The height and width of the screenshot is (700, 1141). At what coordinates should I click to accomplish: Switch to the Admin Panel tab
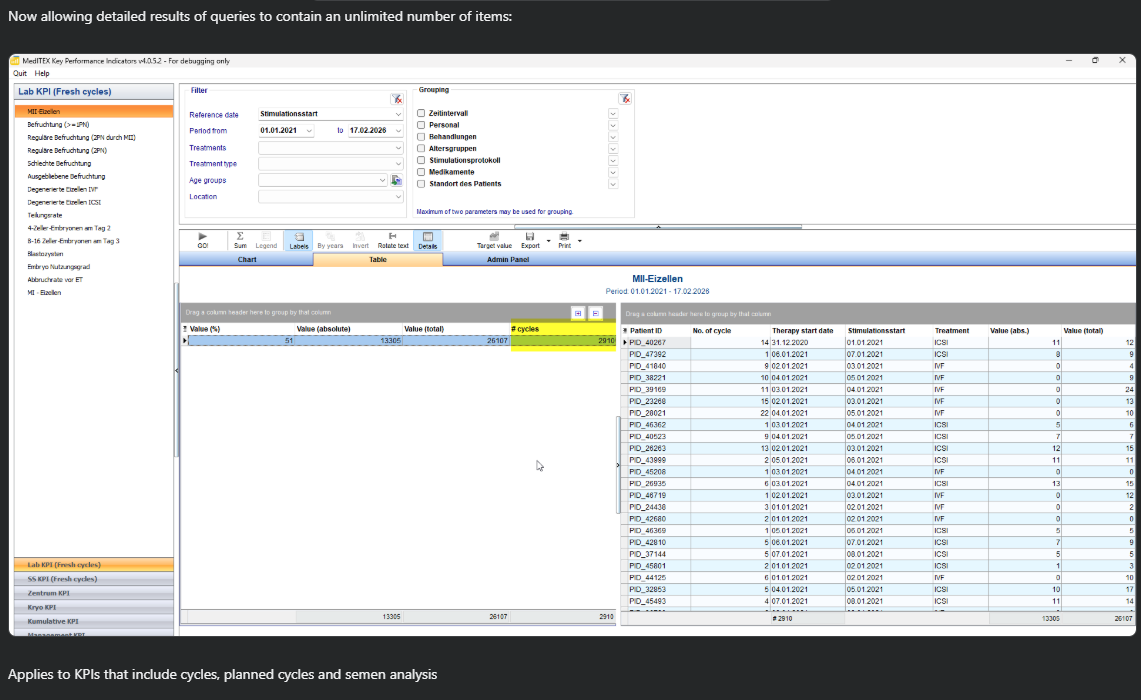[x=507, y=259]
